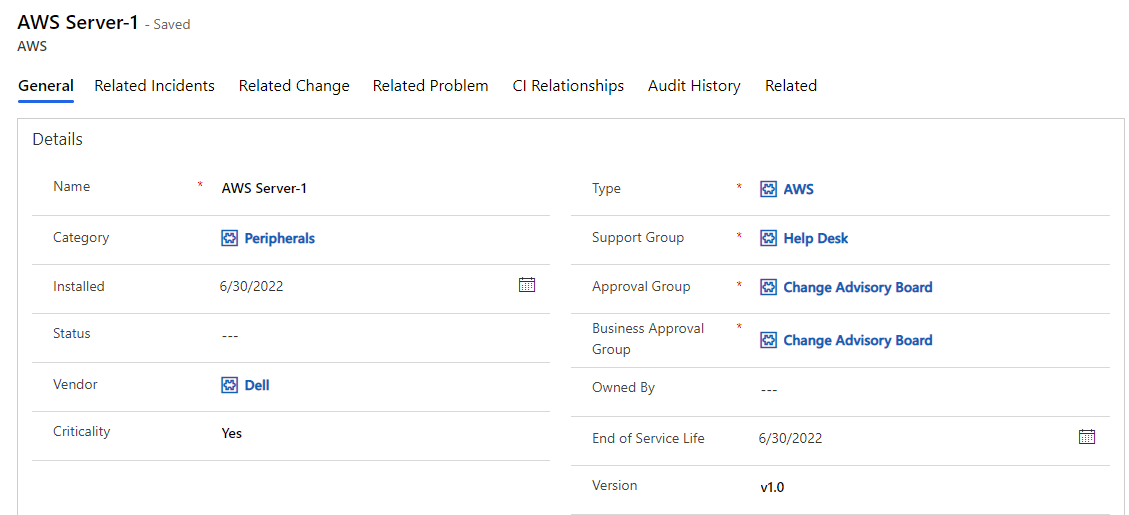The width and height of the screenshot is (1129, 515).
Task: Click the Installed date calendar icon
Action: tap(527, 285)
